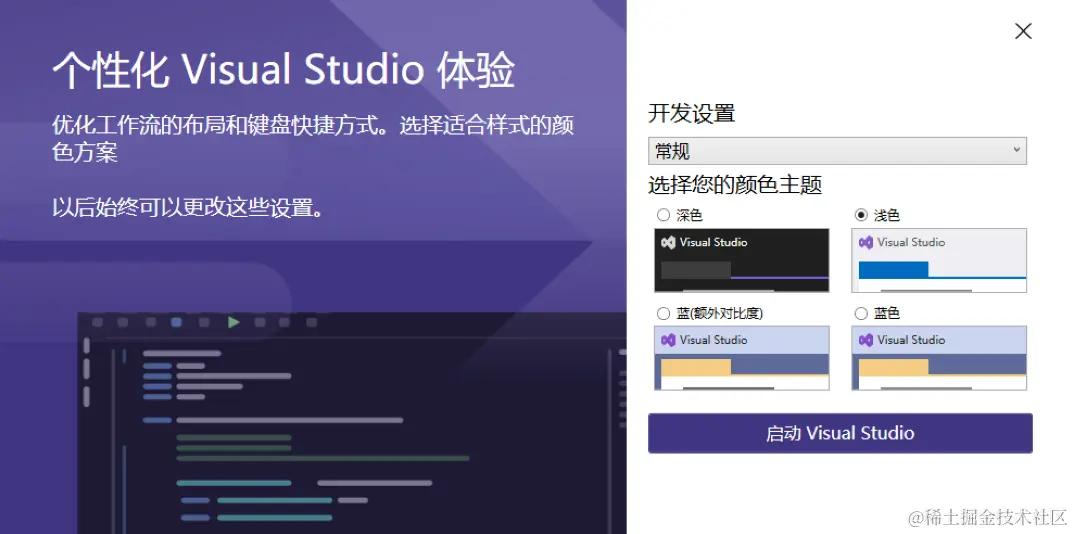Click the 个性化 Visual Studio 体验 title
Screen dimensions: 1074x534
284,71
